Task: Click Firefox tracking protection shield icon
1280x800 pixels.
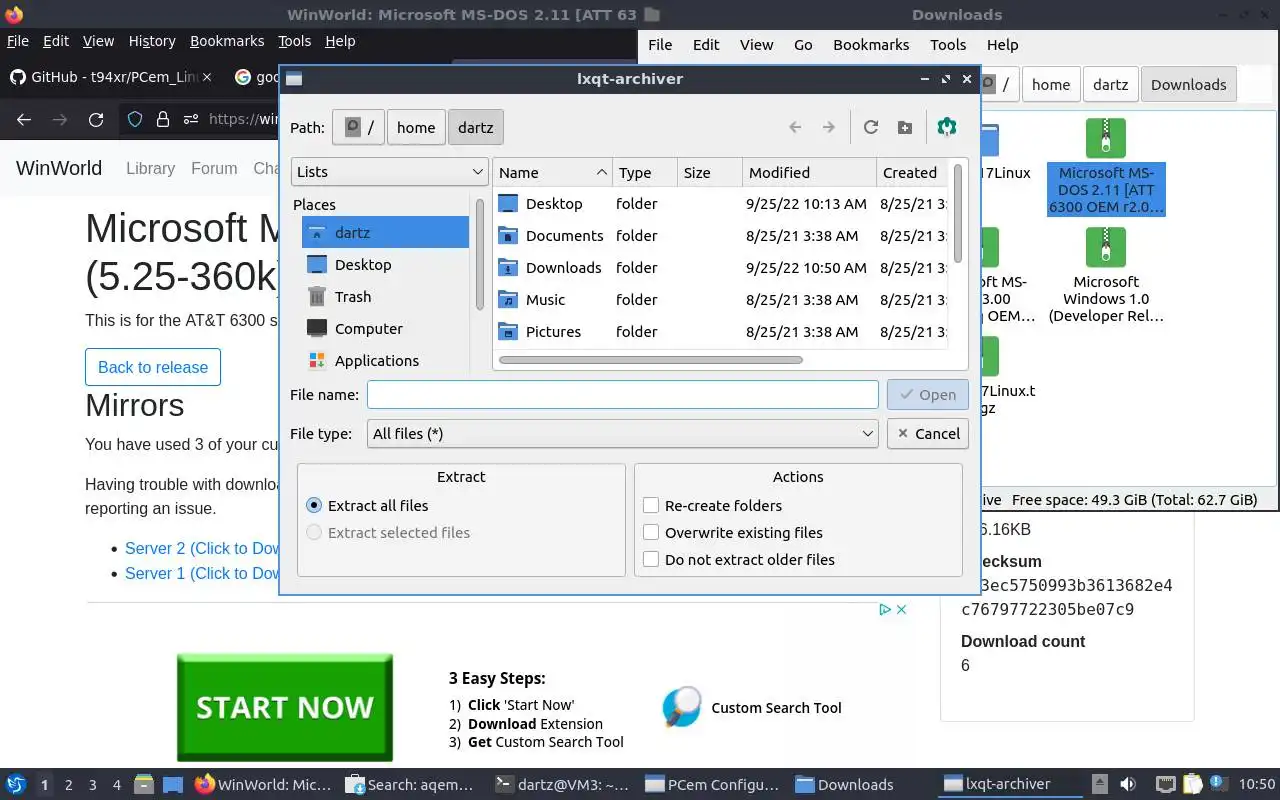Action: click(135, 119)
